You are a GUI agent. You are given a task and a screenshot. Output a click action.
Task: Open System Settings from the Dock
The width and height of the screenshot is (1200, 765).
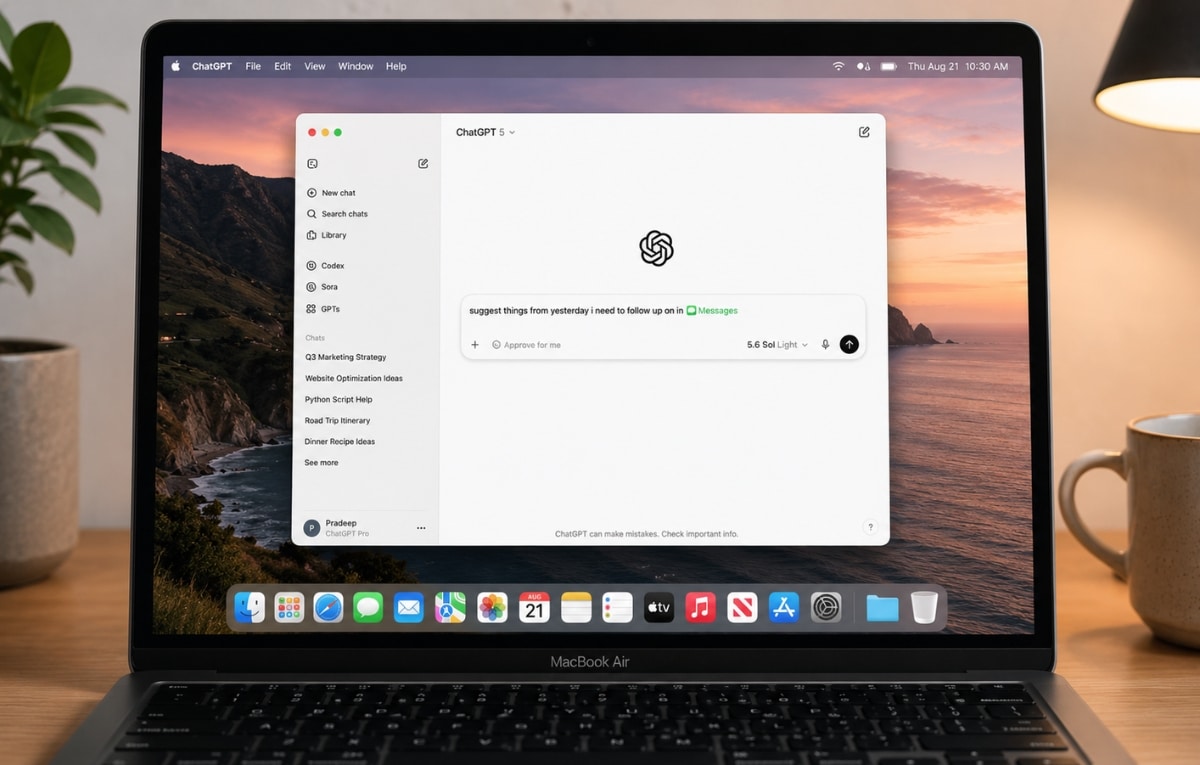point(826,607)
